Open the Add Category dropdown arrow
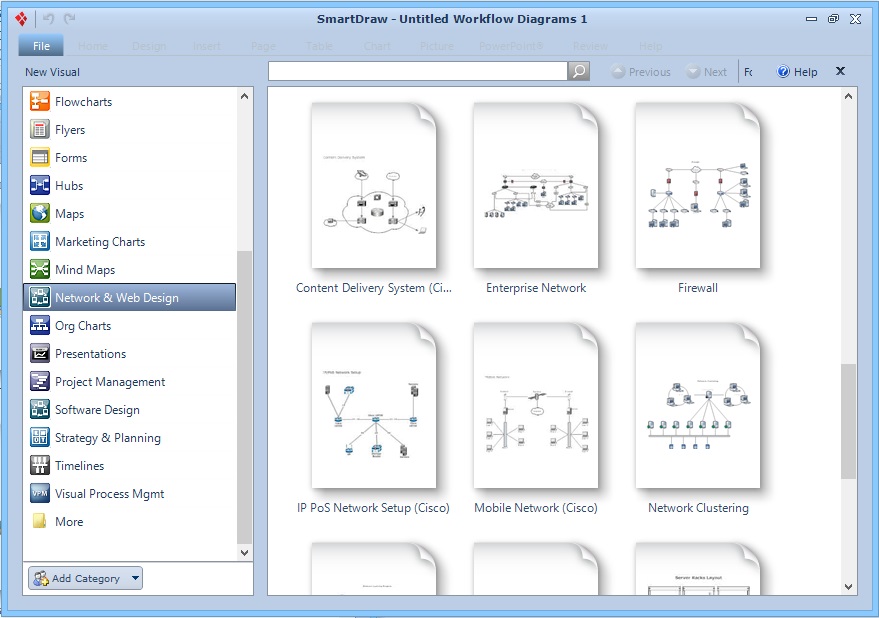879x618 pixels. point(135,578)
